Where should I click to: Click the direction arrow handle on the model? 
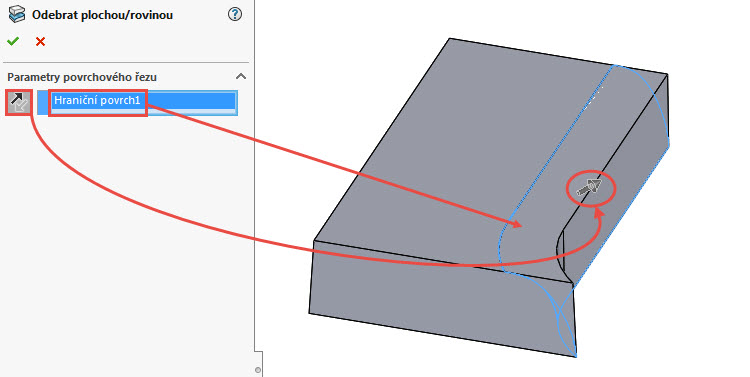pos(589,187)
